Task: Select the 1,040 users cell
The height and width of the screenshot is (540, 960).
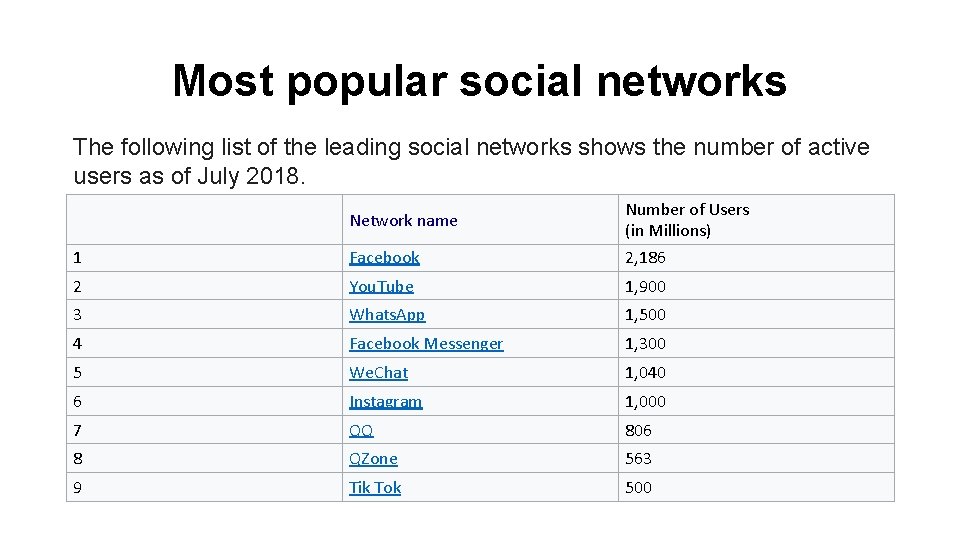Action: click(645, 373)
